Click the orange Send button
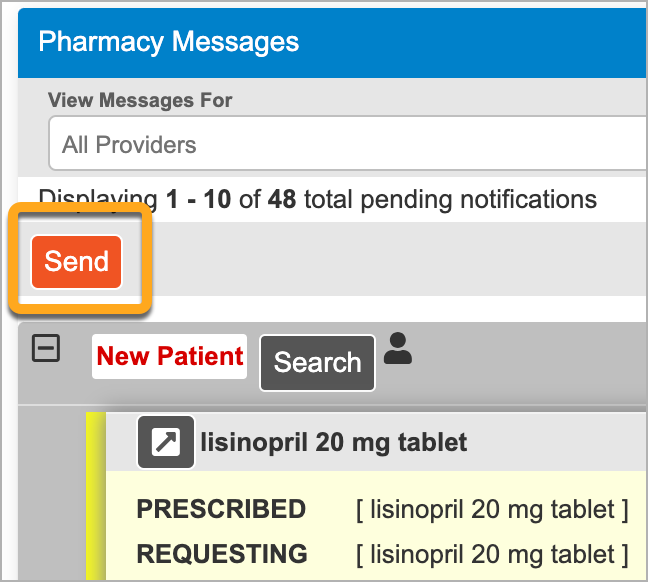Image resolution: width=648 pixels, height=582 pixels. (76, 262)
